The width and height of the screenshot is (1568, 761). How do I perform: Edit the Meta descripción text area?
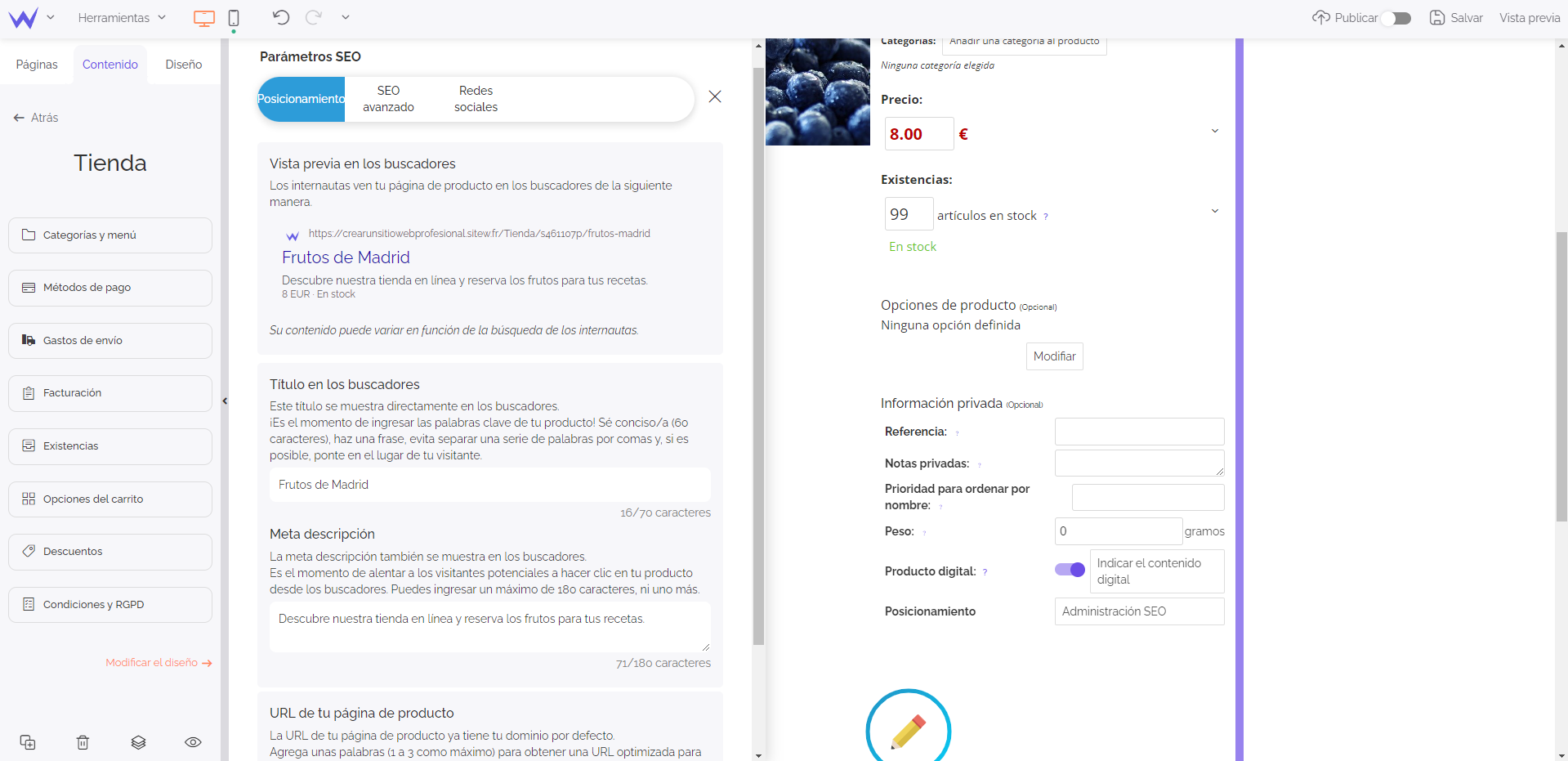490,627
